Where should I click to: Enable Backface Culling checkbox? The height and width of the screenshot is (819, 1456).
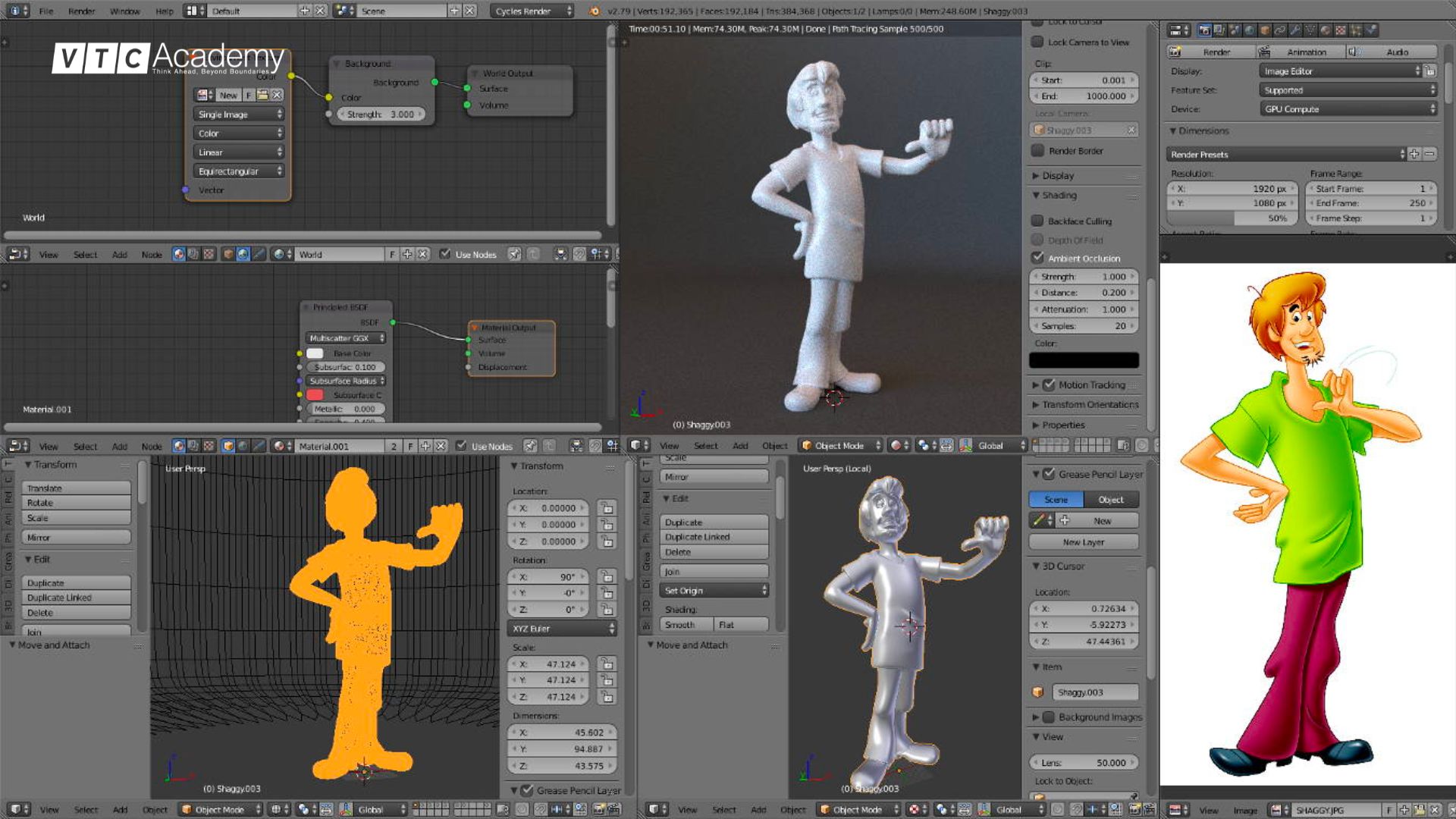tap(1037, 221)
